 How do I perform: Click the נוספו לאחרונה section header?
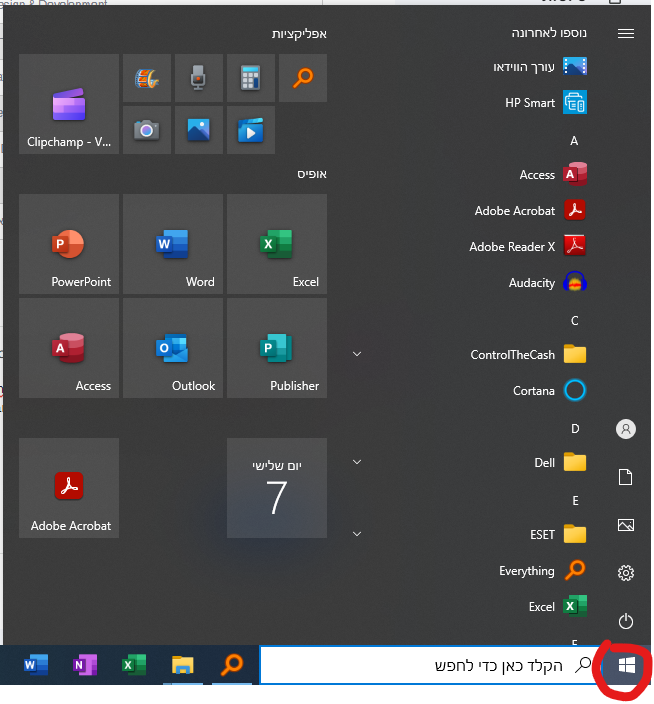(549, 33)
